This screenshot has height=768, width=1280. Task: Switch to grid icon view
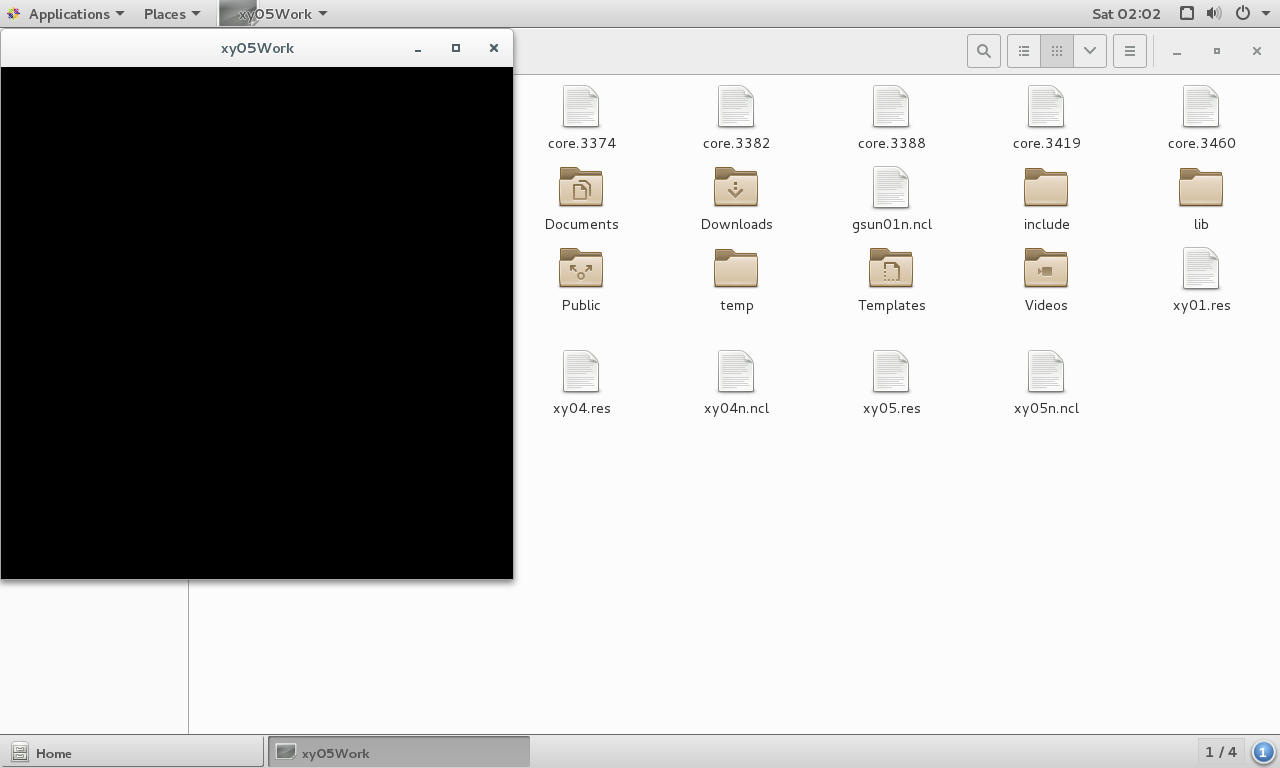pos(1056,51)
